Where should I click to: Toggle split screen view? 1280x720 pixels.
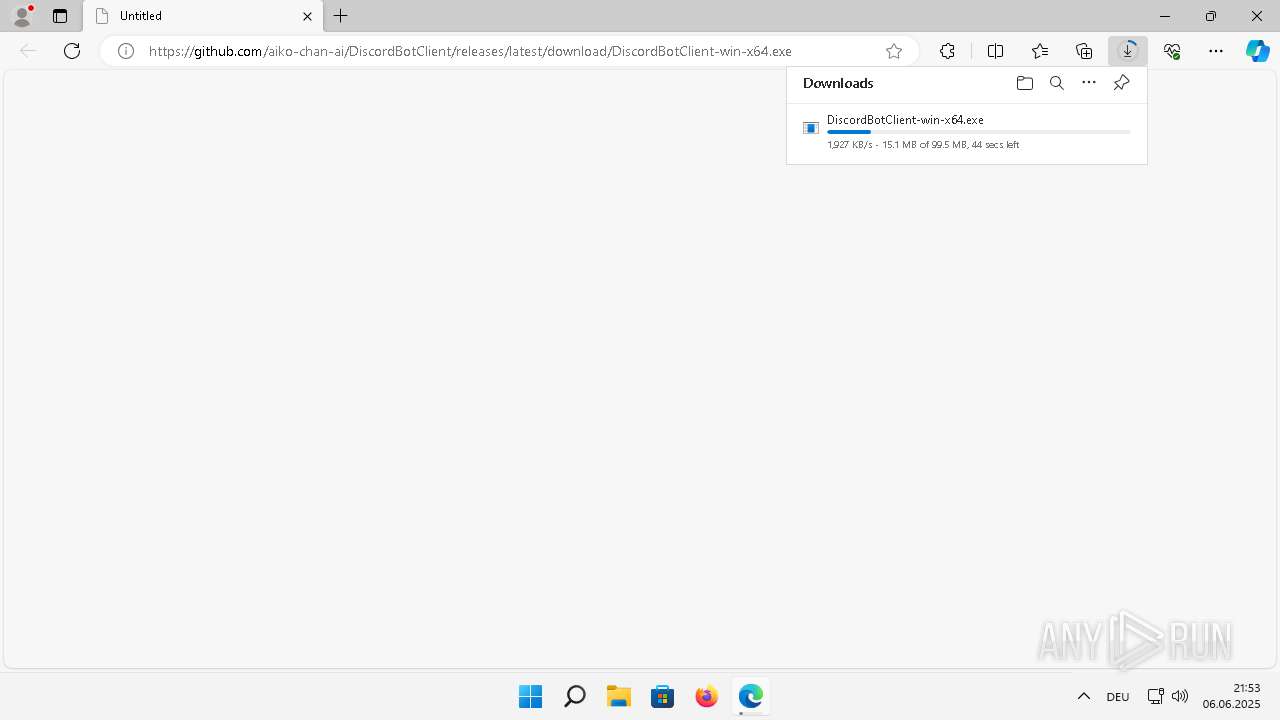point(995,51)
